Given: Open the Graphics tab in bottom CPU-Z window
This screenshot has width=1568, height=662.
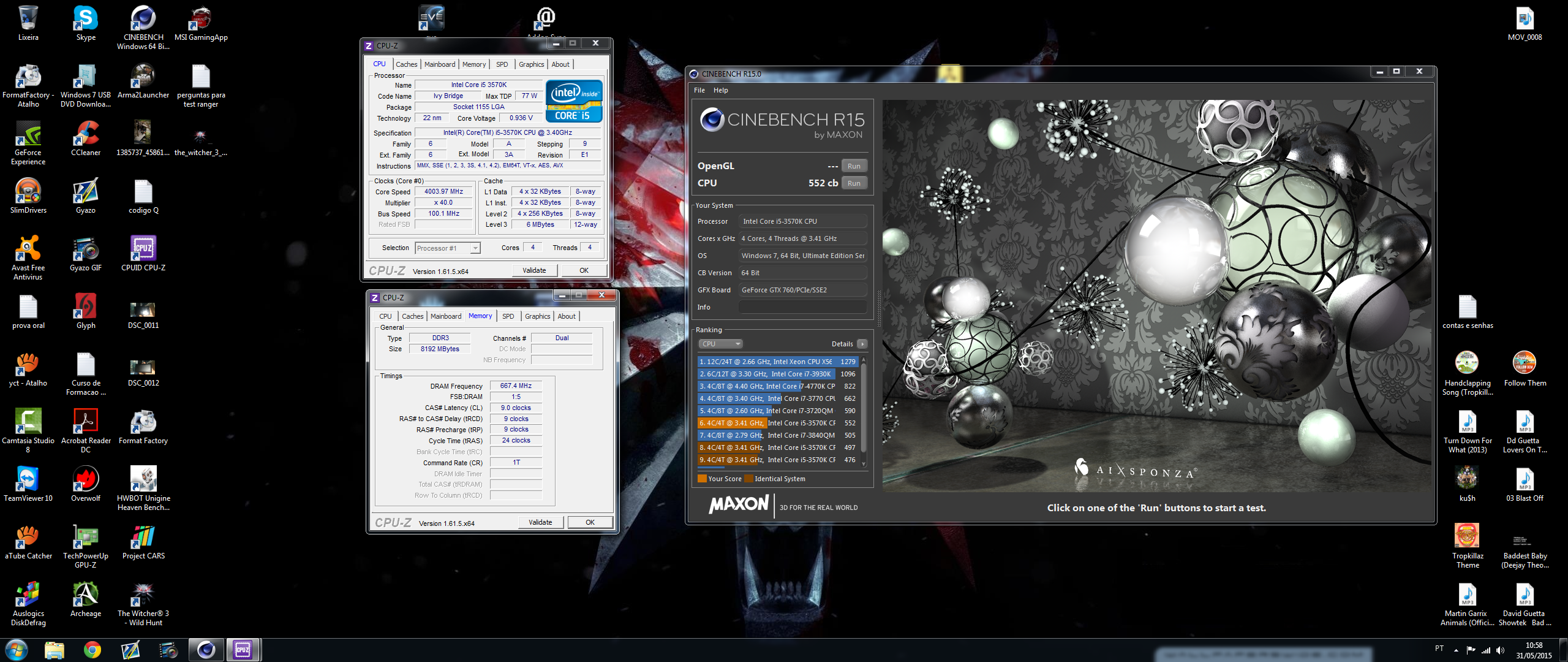Looking at the screenshot, I should (537, 316).
